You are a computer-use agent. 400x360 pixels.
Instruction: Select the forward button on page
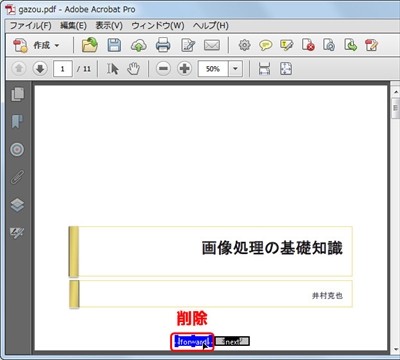tap(192, 342)
